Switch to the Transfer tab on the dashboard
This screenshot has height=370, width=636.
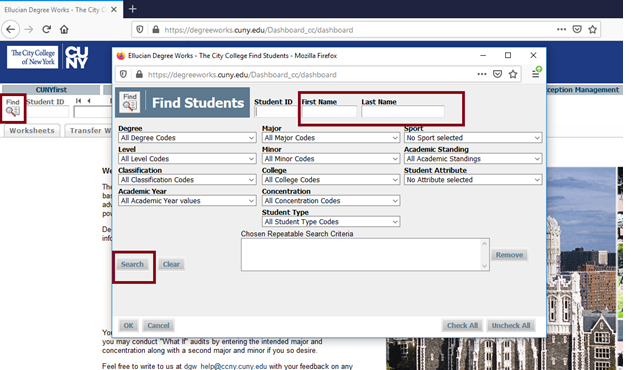click(89, 131)
